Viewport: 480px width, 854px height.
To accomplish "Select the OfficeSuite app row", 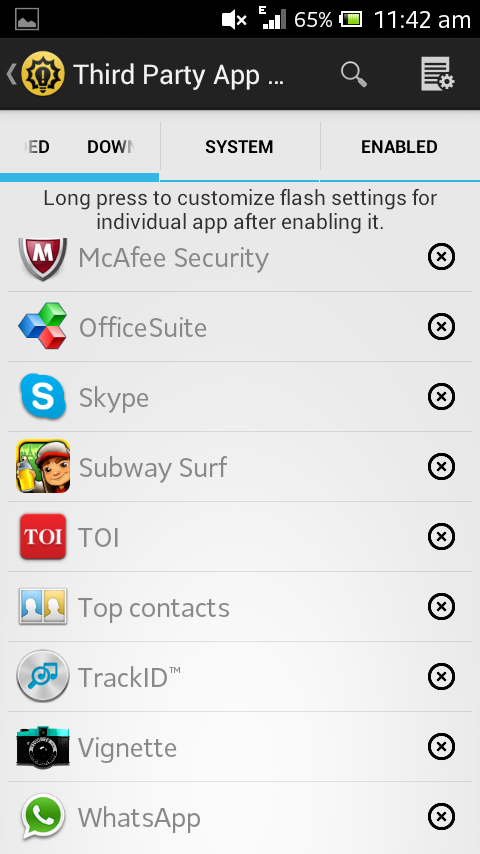I will [x=240, y=327].
